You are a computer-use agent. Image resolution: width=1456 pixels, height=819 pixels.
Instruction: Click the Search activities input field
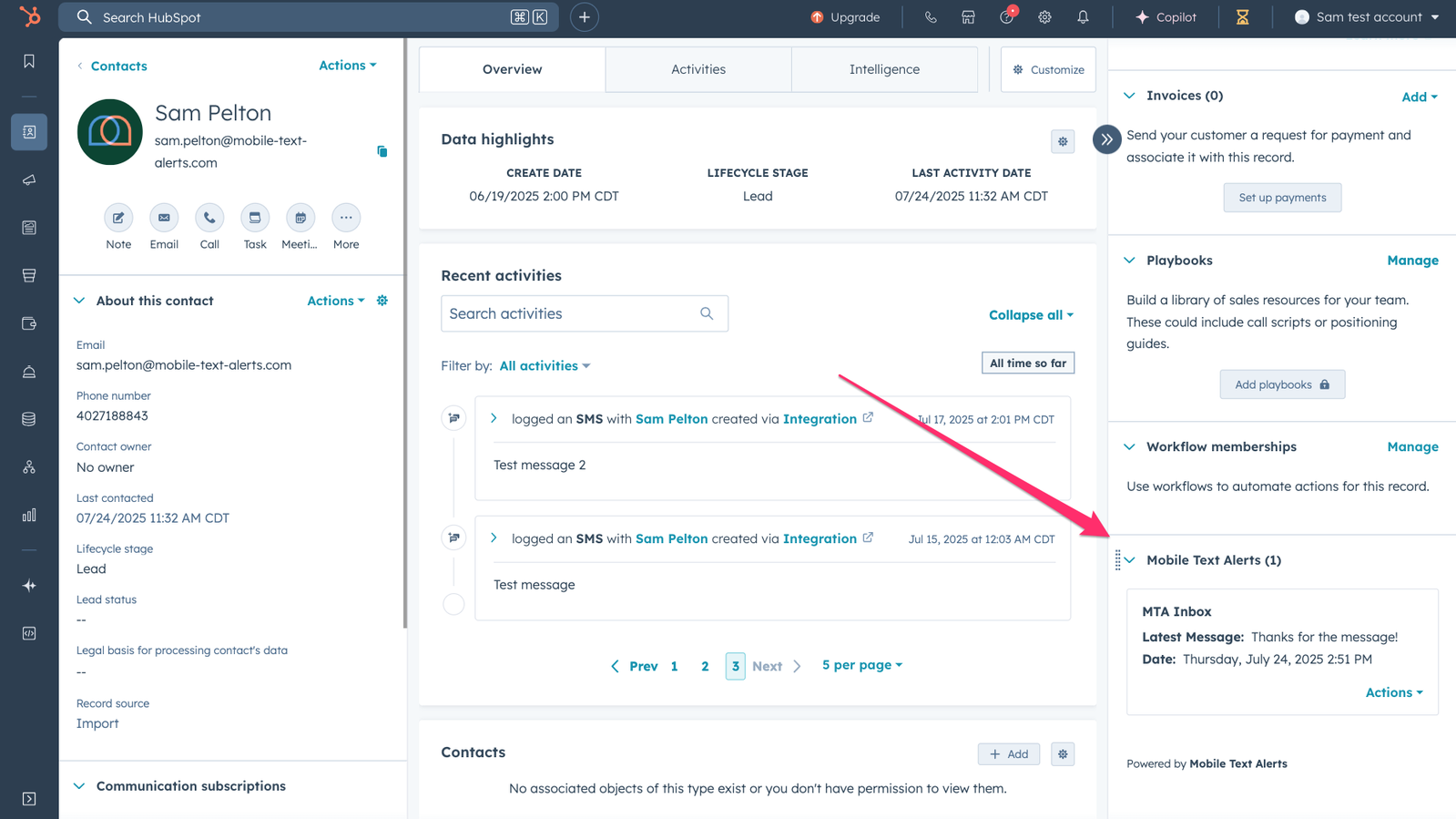tap(571, 313)
